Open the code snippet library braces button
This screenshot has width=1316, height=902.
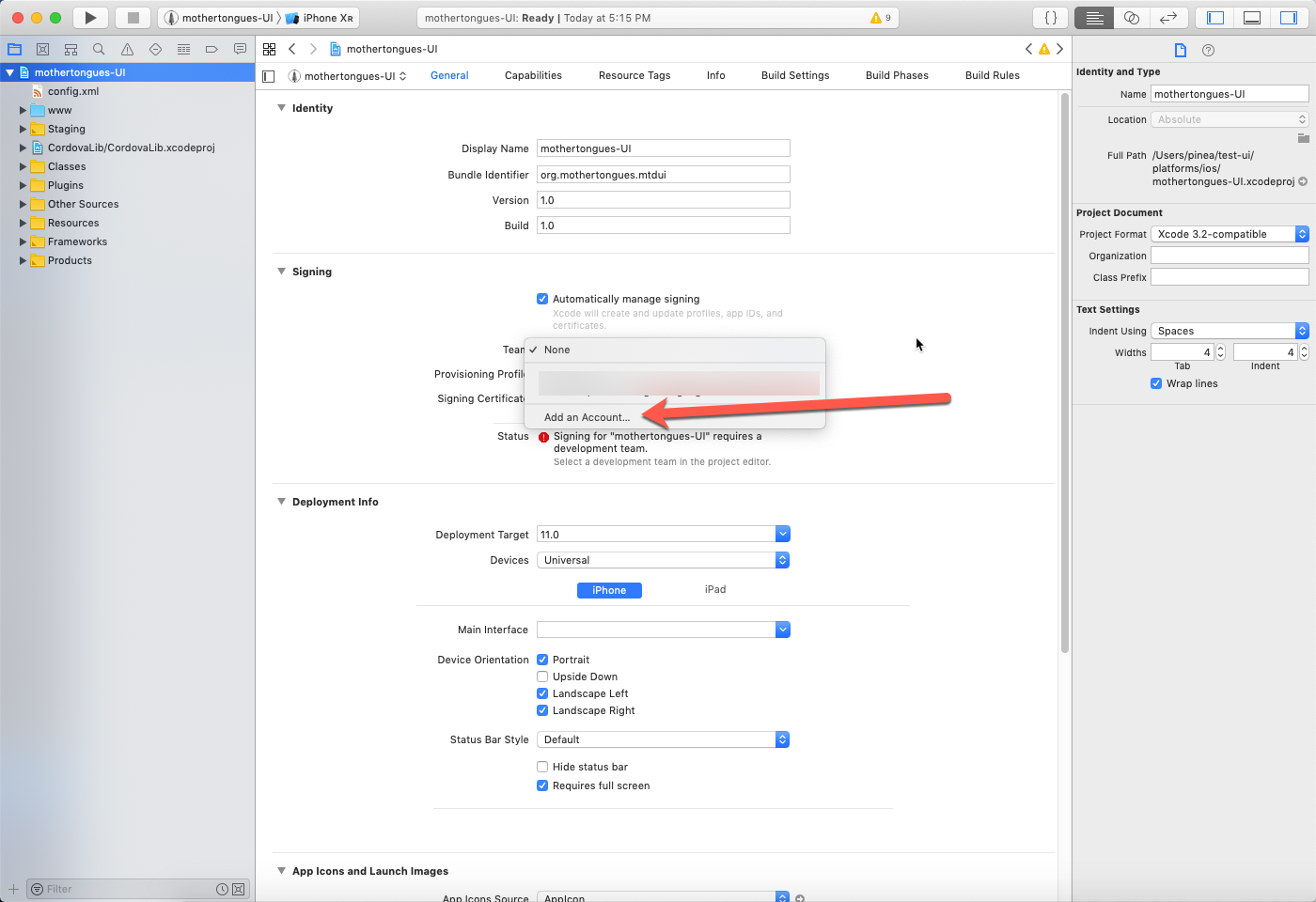(1051, 18)
